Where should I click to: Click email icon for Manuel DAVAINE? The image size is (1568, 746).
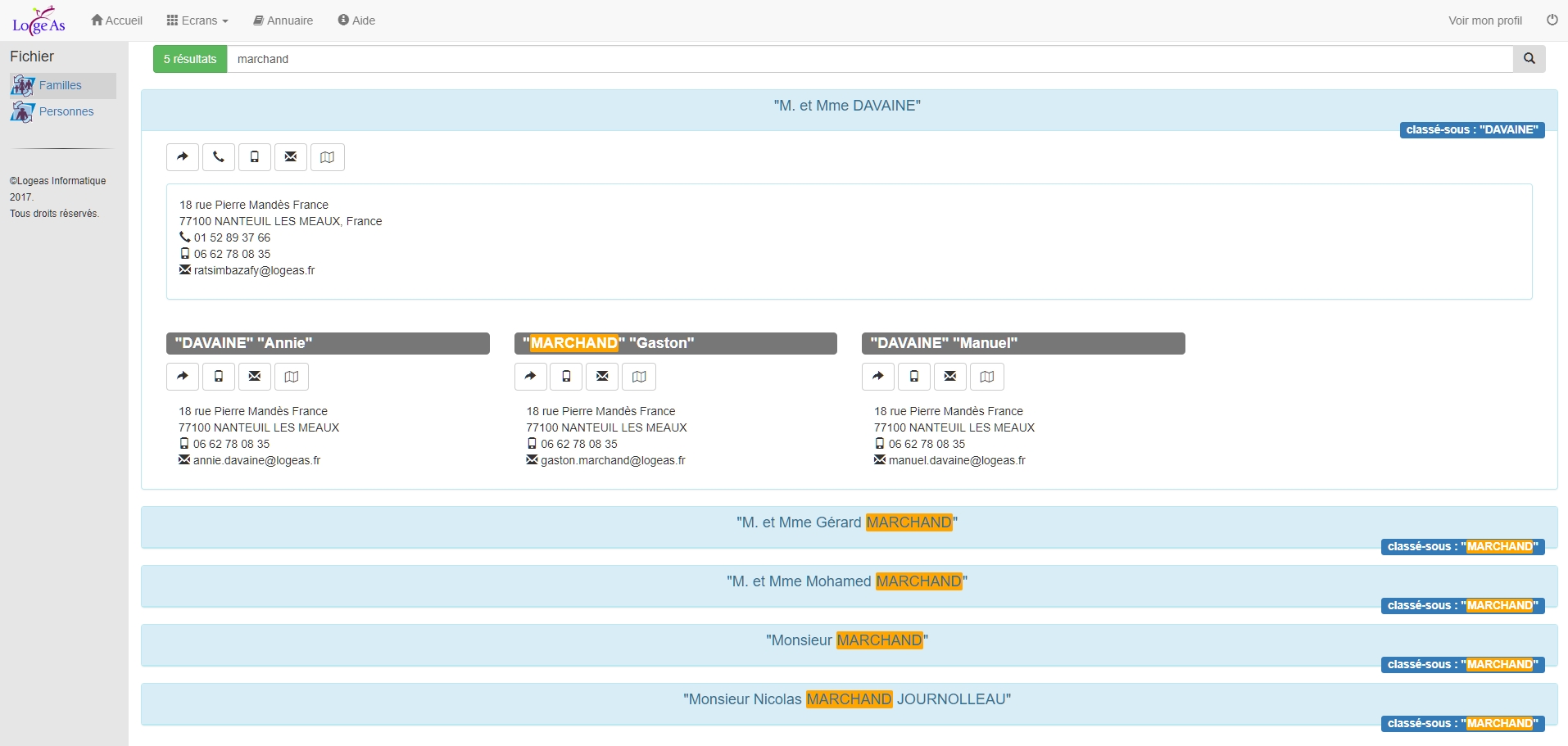pos(950,377)
